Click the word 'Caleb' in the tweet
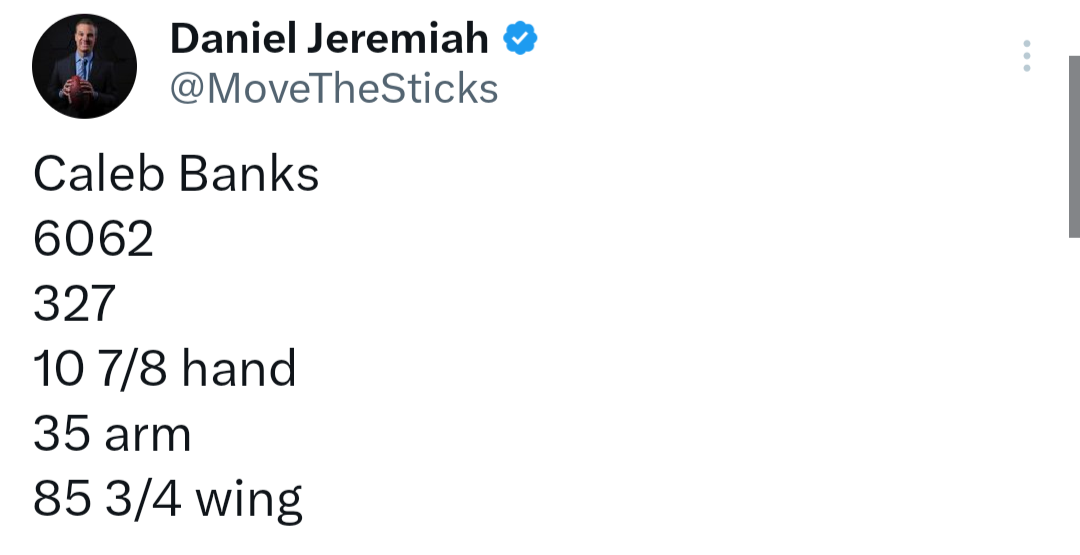 [98, 174]
